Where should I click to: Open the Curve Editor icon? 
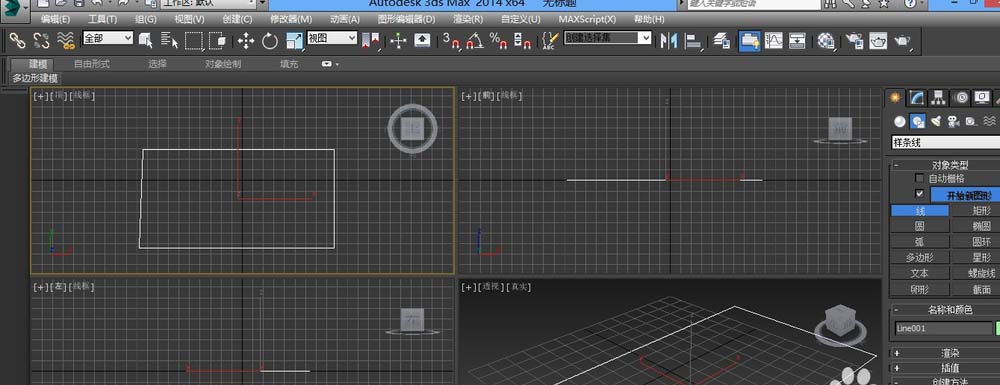[774, 41]
